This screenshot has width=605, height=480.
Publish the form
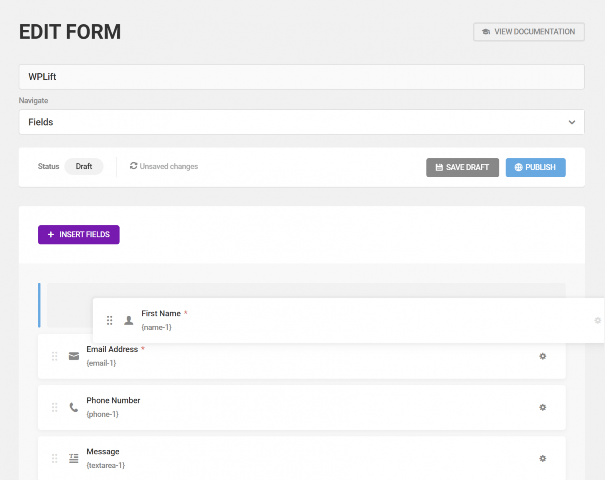[536, 167]
